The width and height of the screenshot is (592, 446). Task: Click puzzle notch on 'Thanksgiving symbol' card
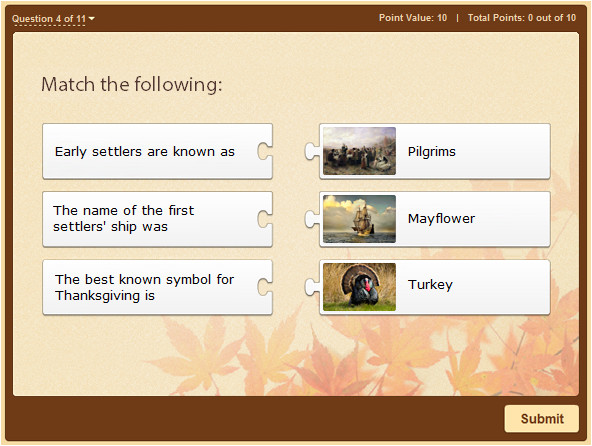265,287
